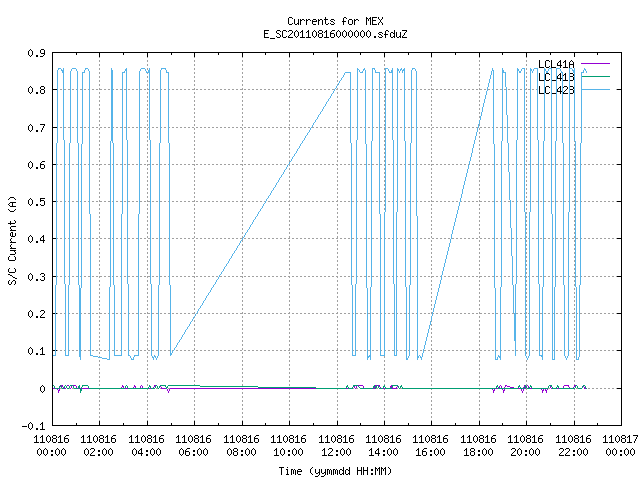Click the '110817 00:00' x-axis tick label
The height and width of the screenshot is (480, 640).
point(620,445)
